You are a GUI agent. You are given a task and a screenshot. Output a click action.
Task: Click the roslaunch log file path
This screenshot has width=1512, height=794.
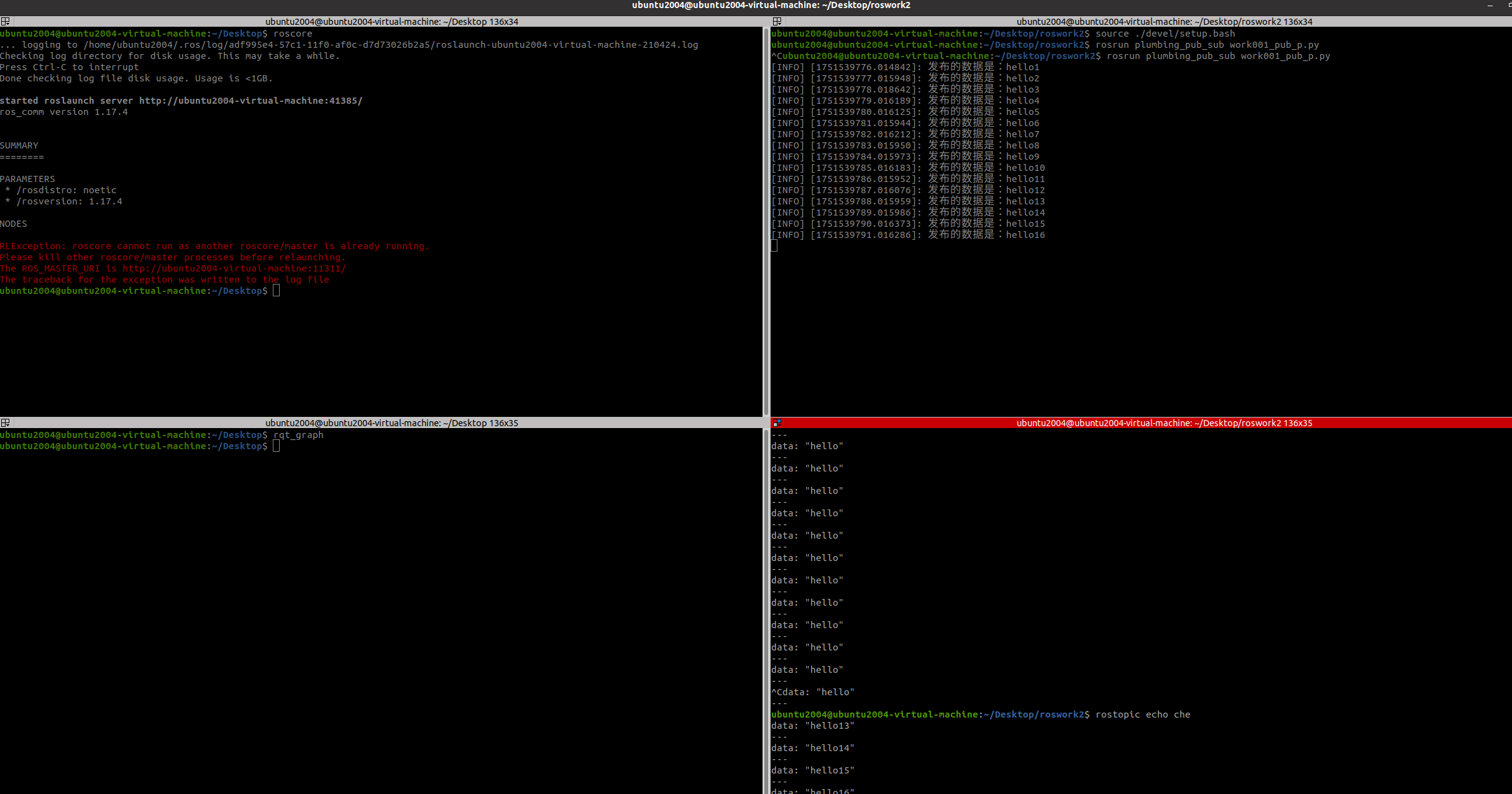pyautogui.click(x=391, y=45)
